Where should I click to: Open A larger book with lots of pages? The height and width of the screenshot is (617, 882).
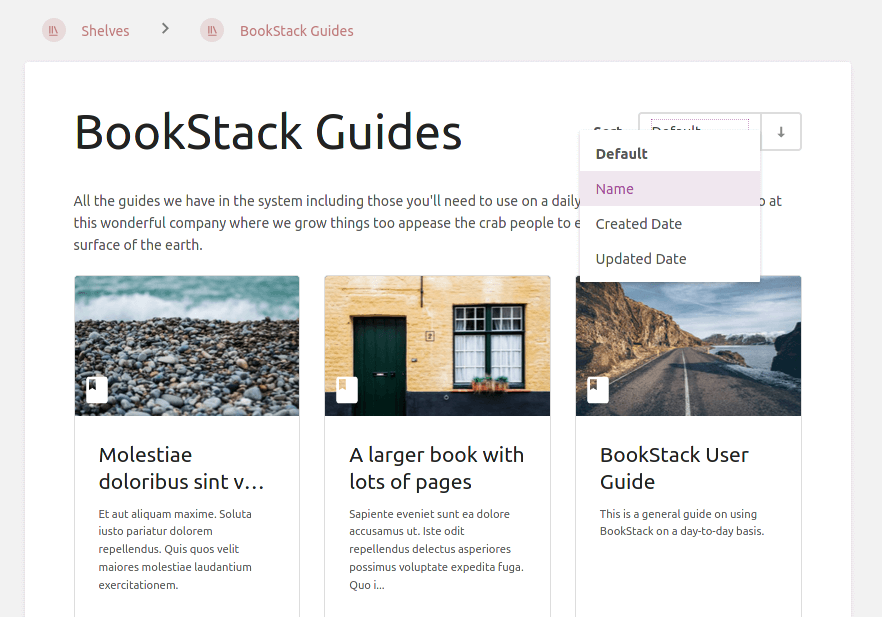click(436, 468)
